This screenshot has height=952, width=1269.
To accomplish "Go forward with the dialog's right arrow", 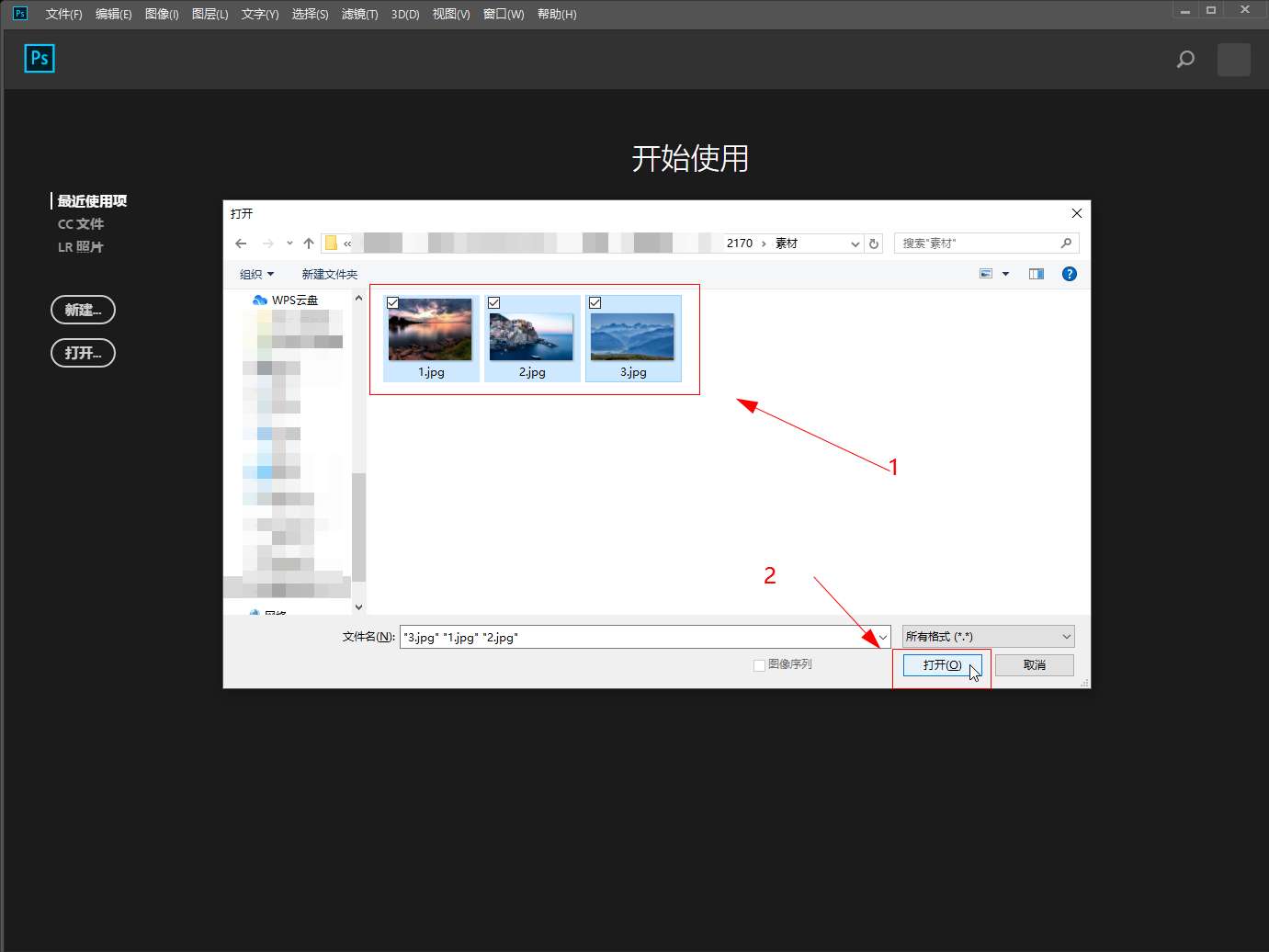I will point(268,244).
